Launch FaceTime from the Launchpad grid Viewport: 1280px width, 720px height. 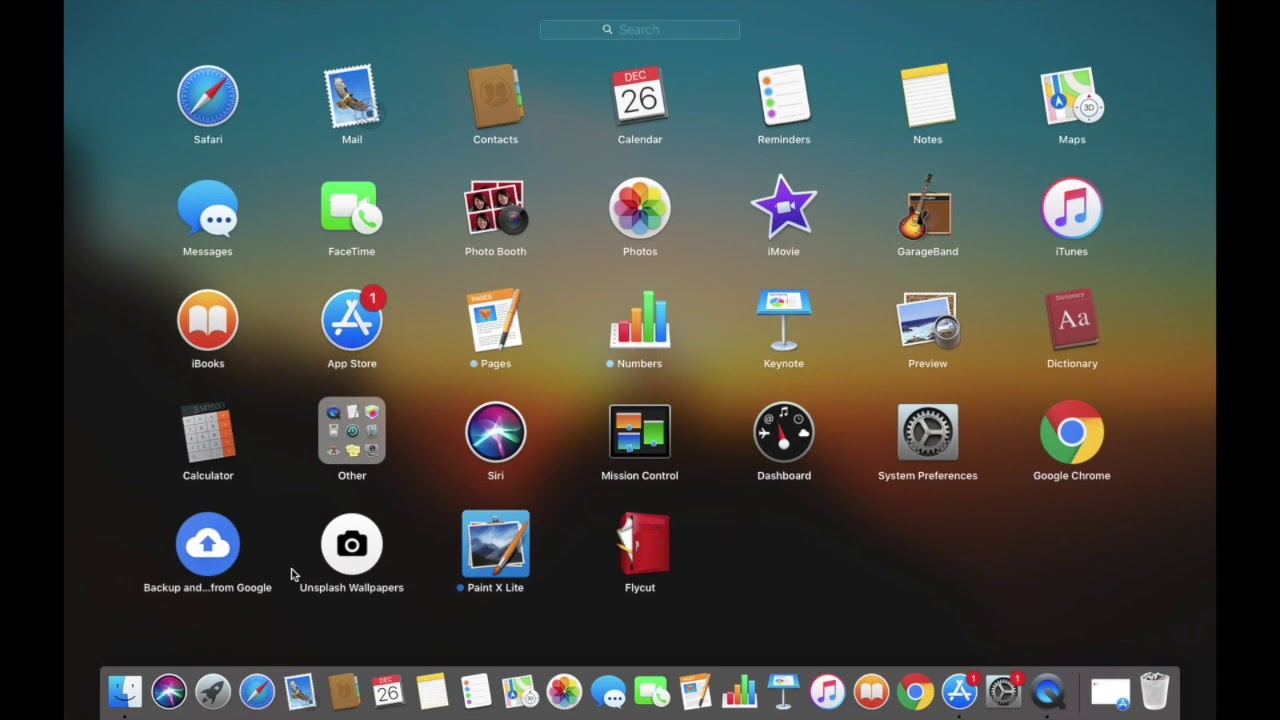(352, 208)
